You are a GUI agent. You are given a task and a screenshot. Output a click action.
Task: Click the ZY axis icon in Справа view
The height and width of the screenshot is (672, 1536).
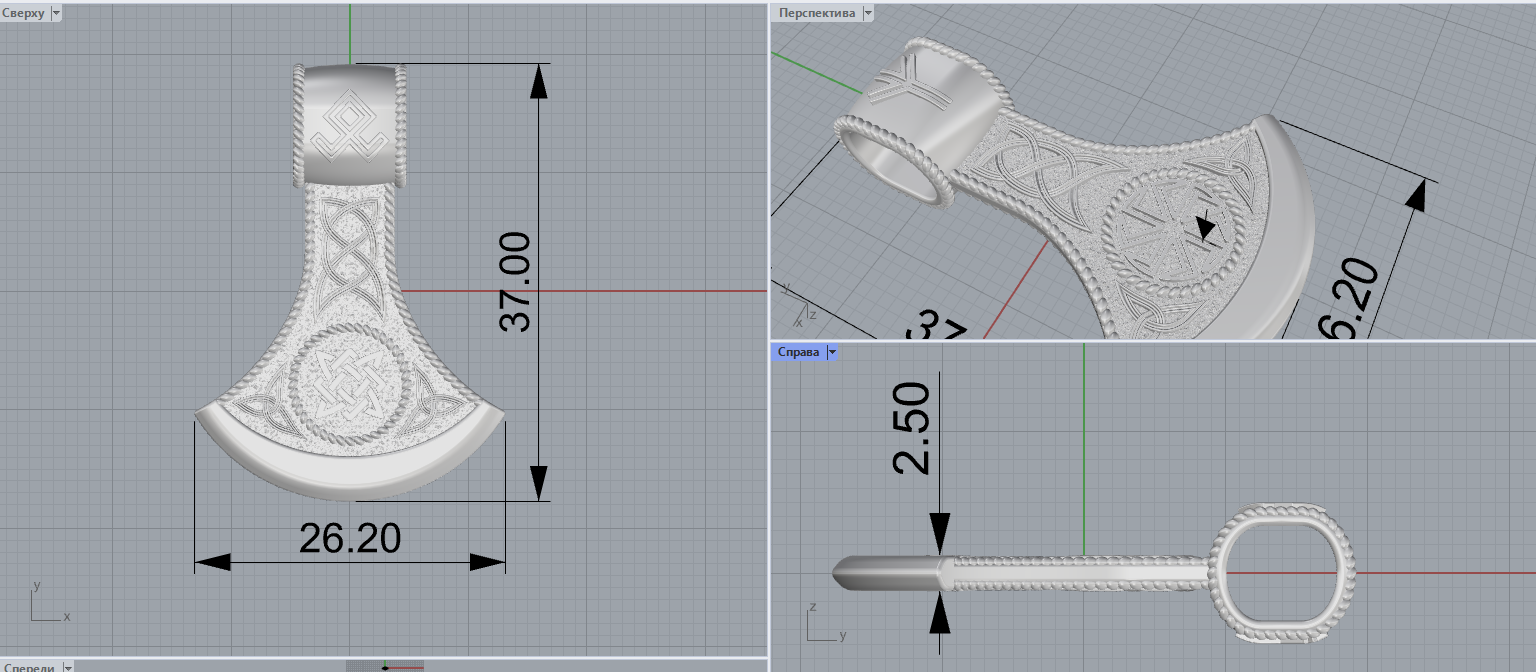821,623
